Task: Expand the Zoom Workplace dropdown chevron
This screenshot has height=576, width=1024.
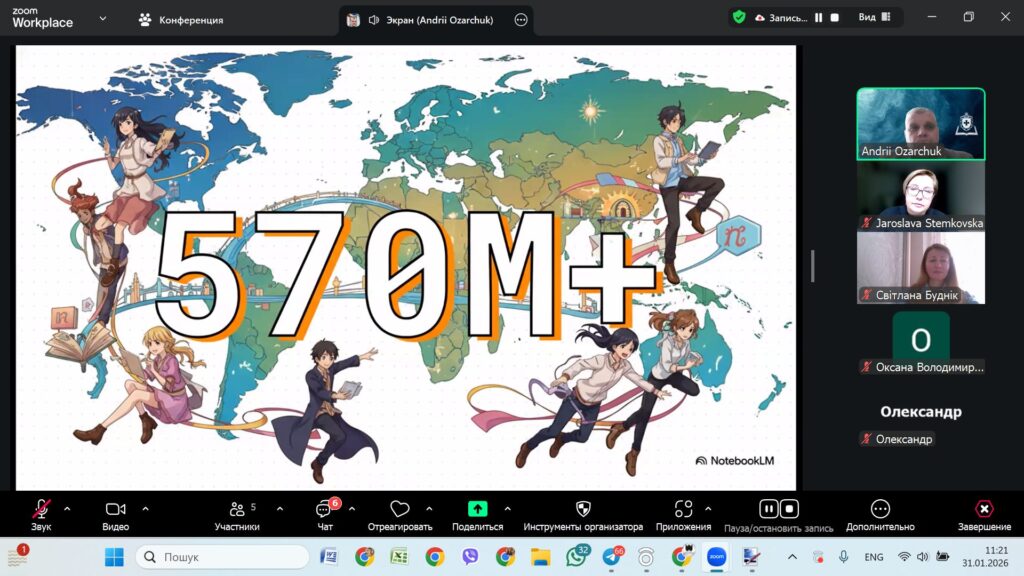Action: (x=102, y=18)
